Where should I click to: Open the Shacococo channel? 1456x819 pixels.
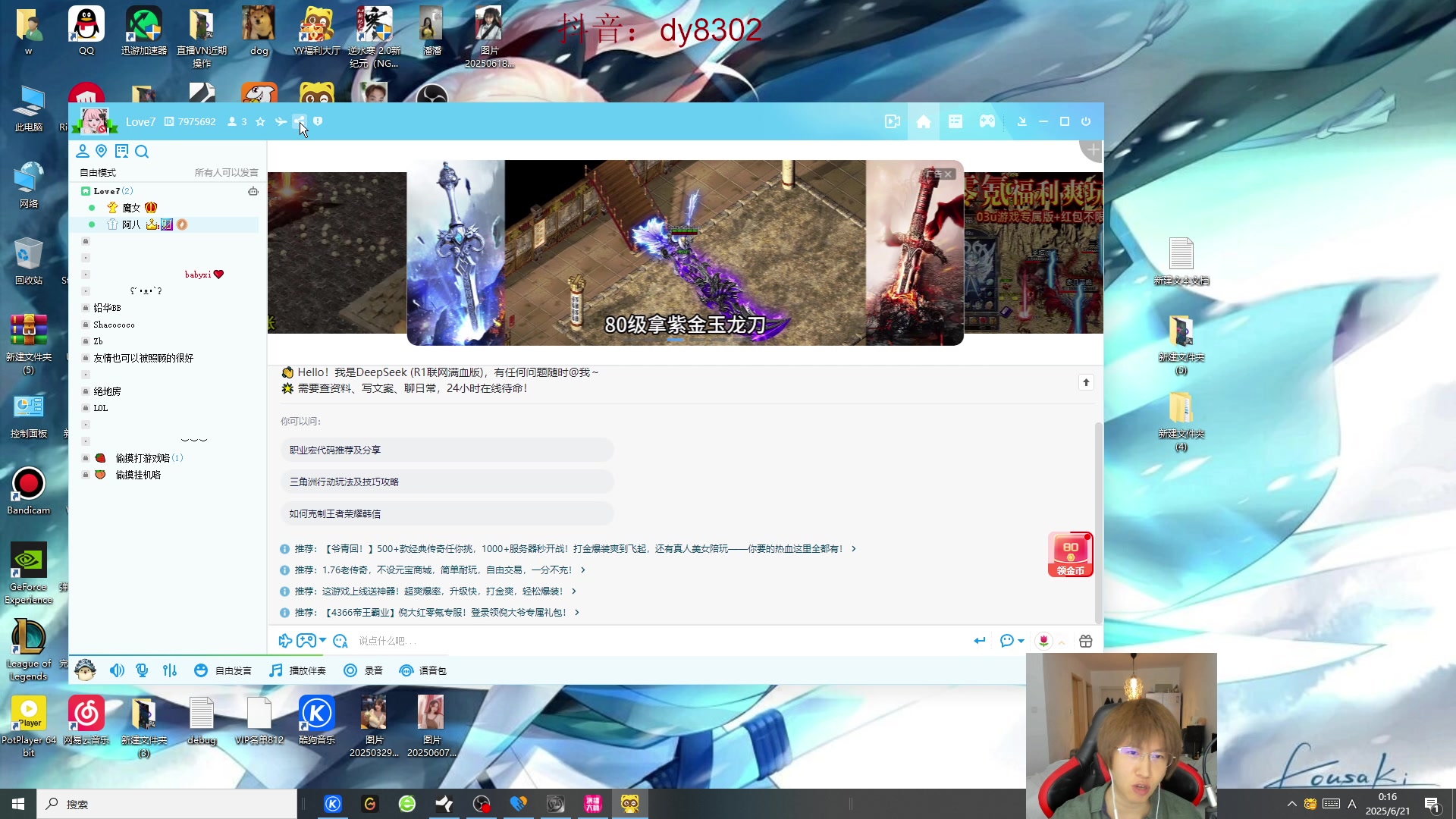click(x=114, y=325)
